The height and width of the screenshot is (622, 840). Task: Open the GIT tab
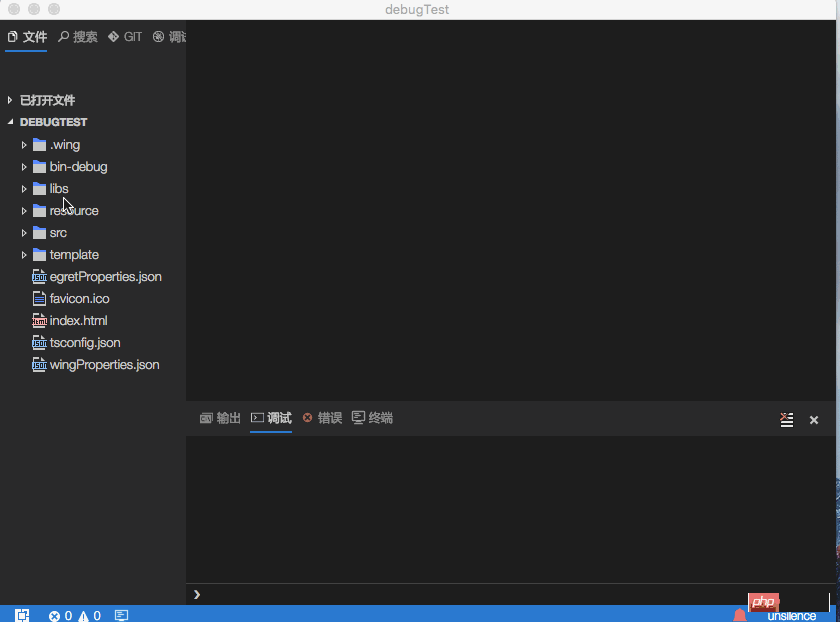click(x=125, y=37)
